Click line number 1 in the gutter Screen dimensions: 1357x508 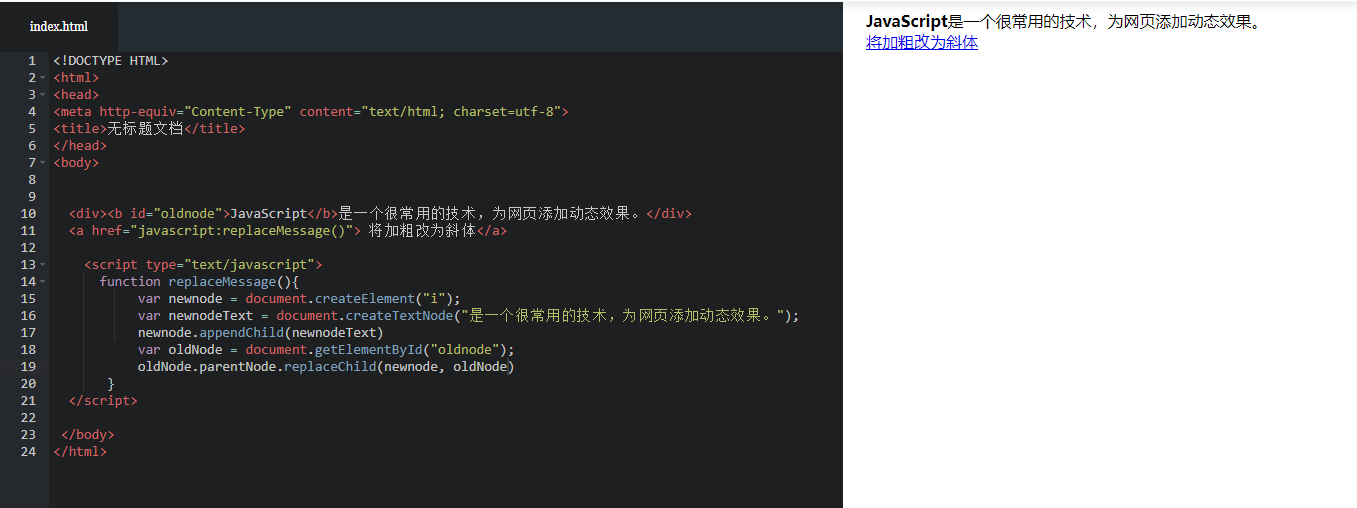32,61
